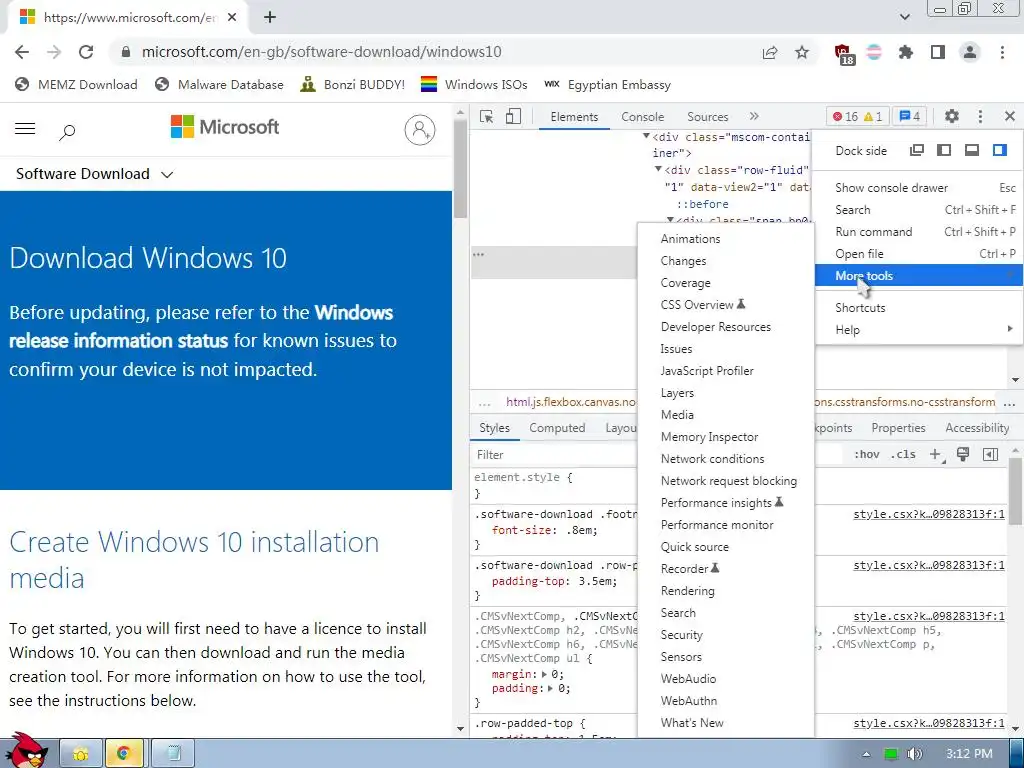1024x768 pixels.
Task: Toggle the device toolbar icon
Action: (x=513, y=116)
